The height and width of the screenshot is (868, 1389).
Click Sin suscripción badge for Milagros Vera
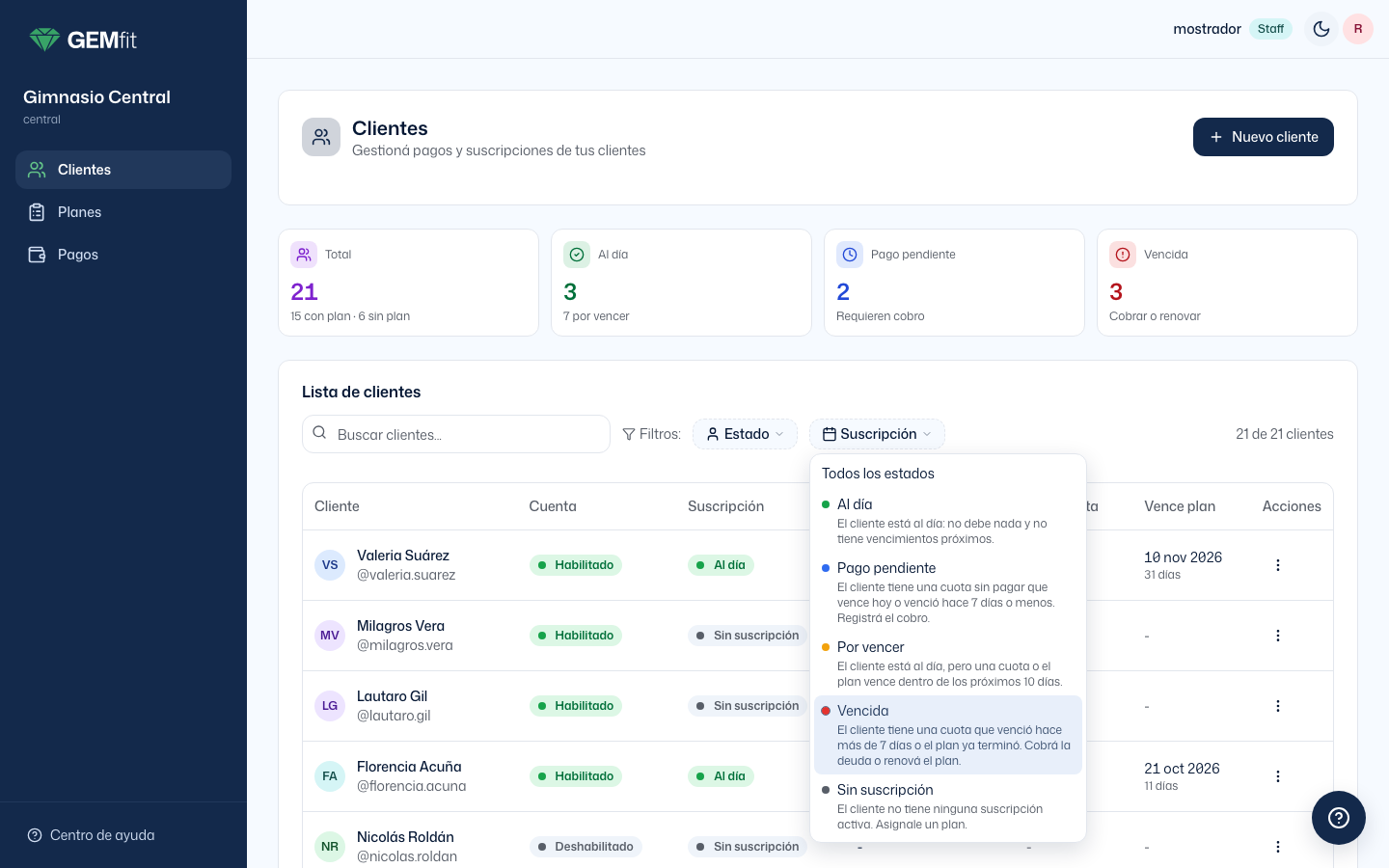pos(748,636)
